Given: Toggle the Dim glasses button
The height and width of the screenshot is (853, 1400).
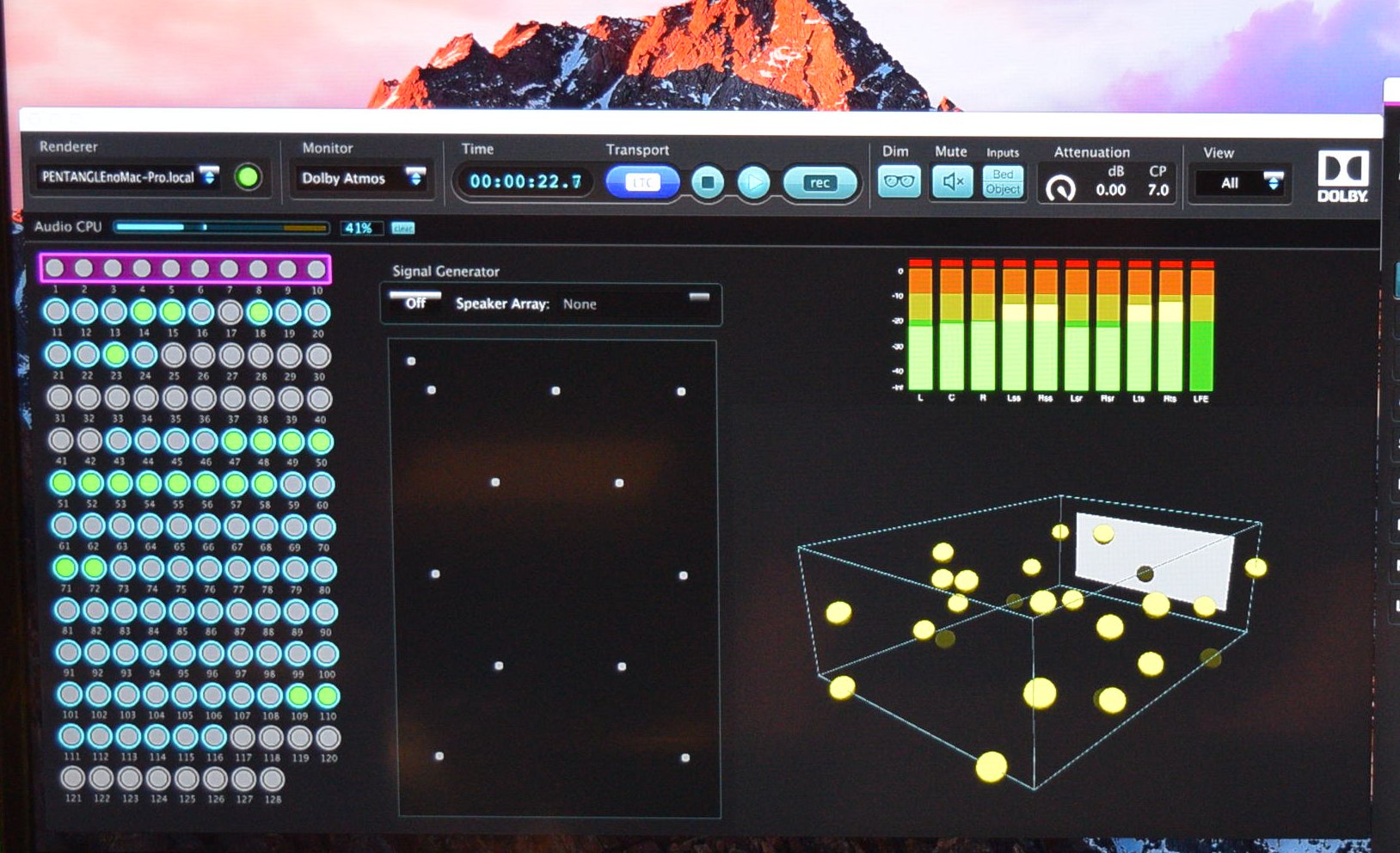Looking at the screenshot, I should point(899,182).
